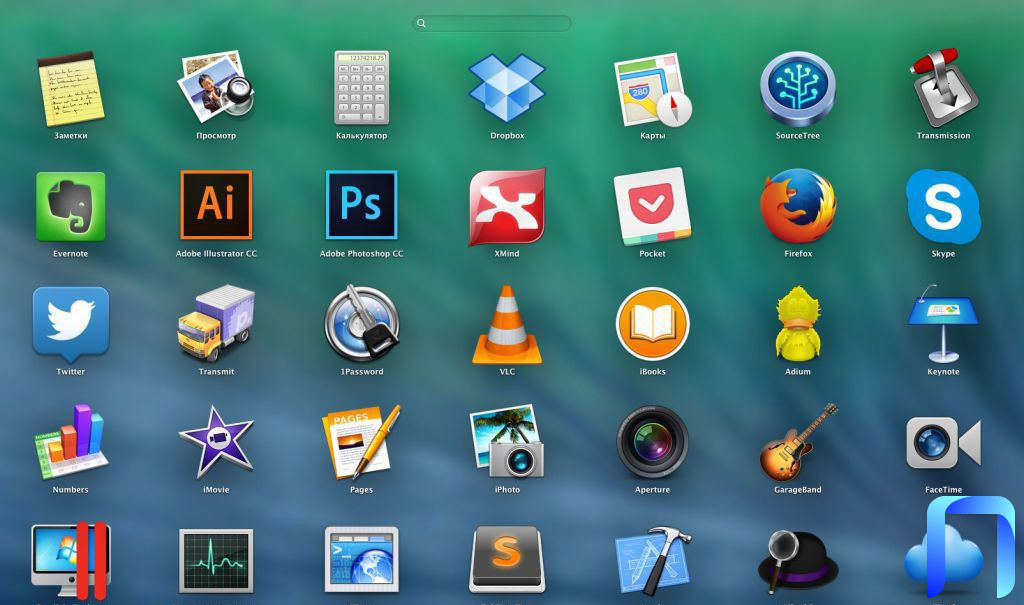Screen dimensions: 1024x605
Task: Open the Transmission torrent client
Action: coord(943,88)
